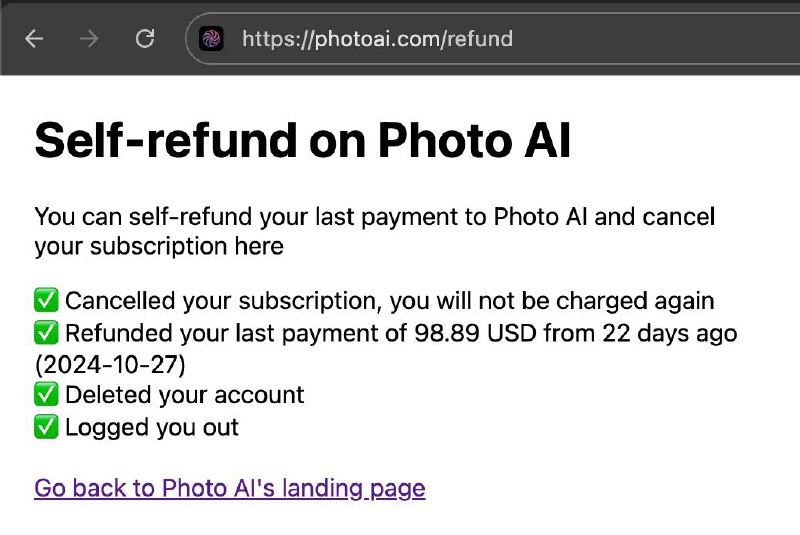This screenshot has width=800, height=535.
Task: Click the browser forward arrow
Action: [89, 38]
